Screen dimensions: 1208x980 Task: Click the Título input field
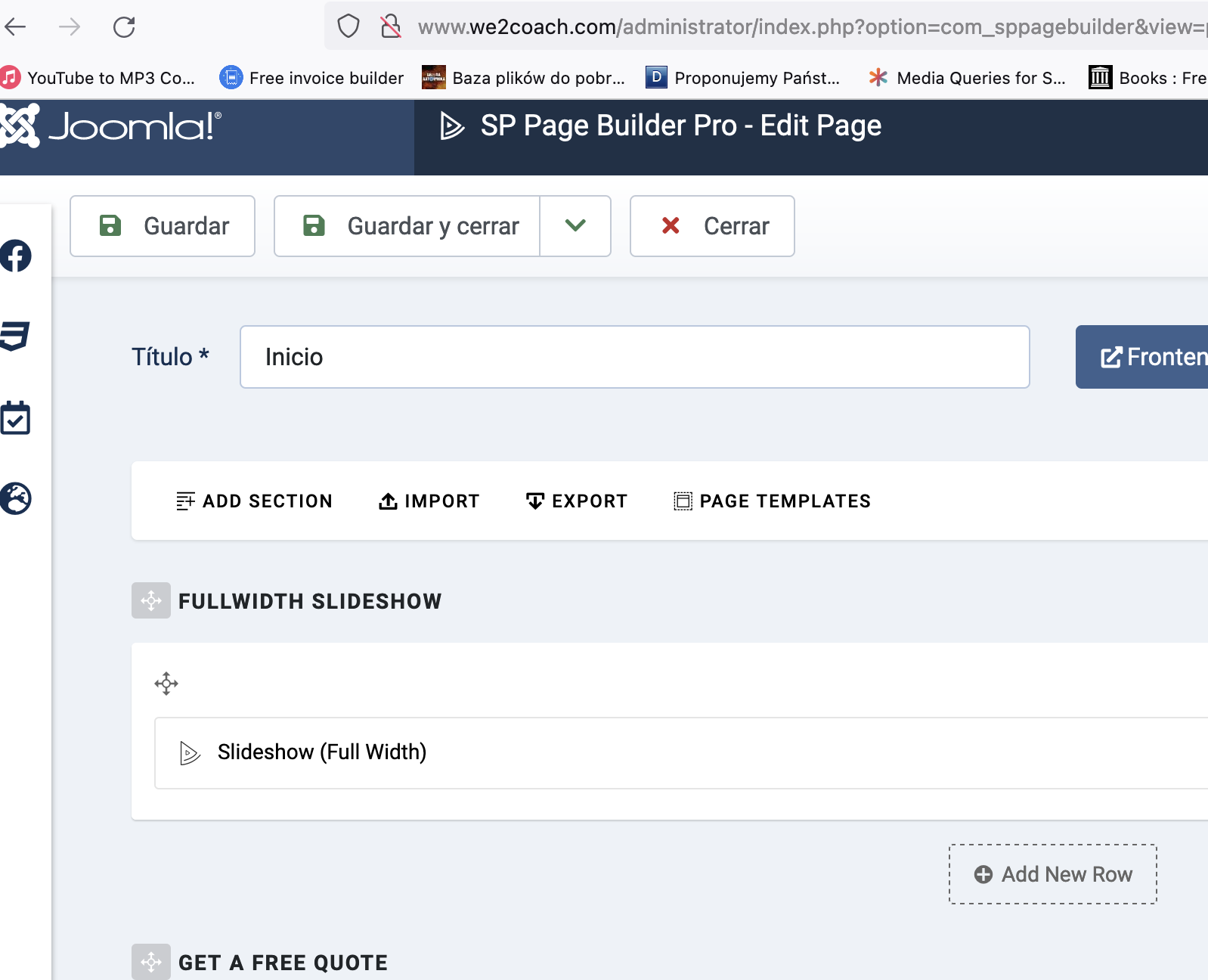pyautogui.click(x=634, y=357)
